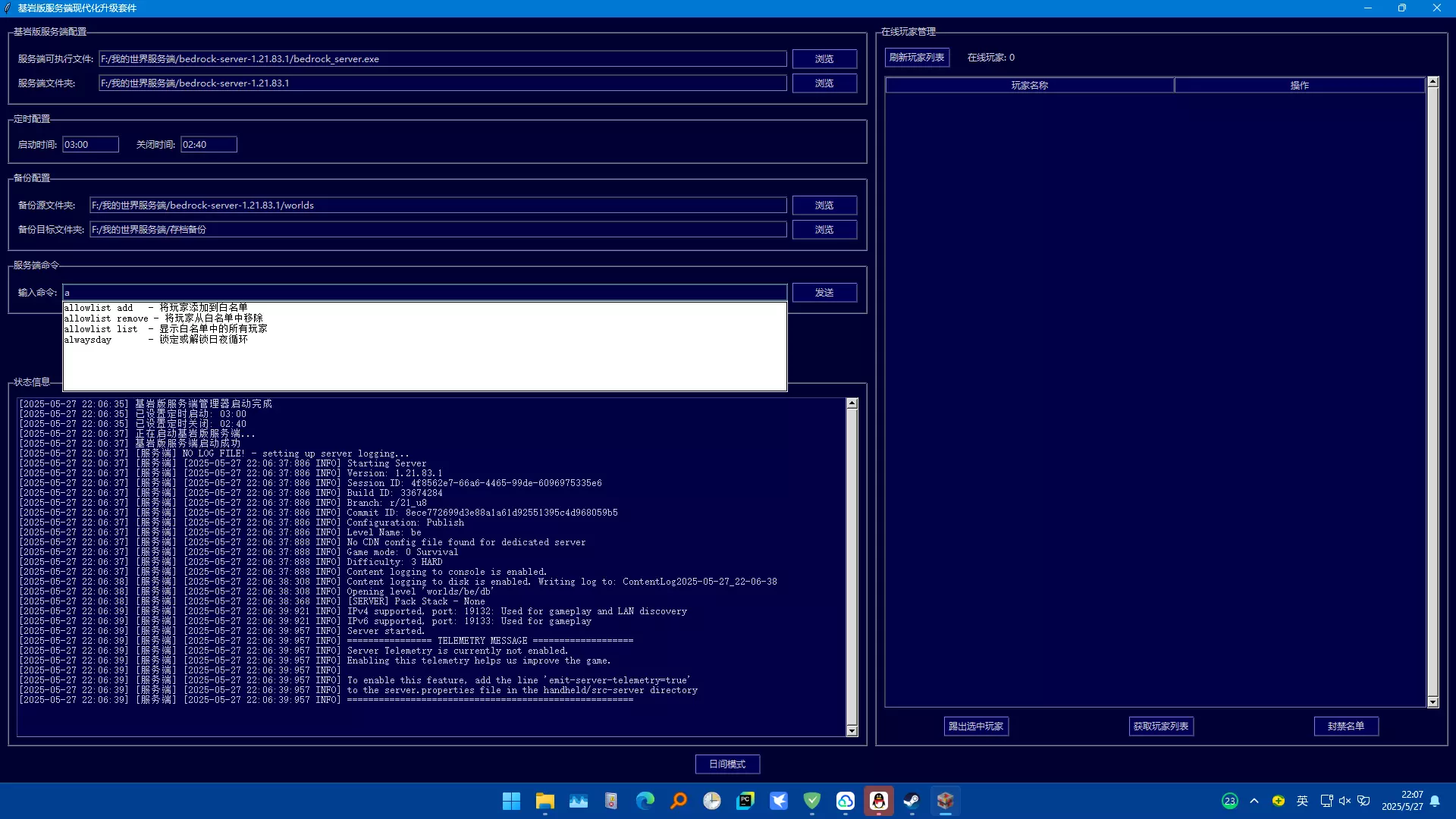Open the blue bird app icon
Image resolution: width=1456 pixels, height=819 pixels.
[x=778, y=801]
